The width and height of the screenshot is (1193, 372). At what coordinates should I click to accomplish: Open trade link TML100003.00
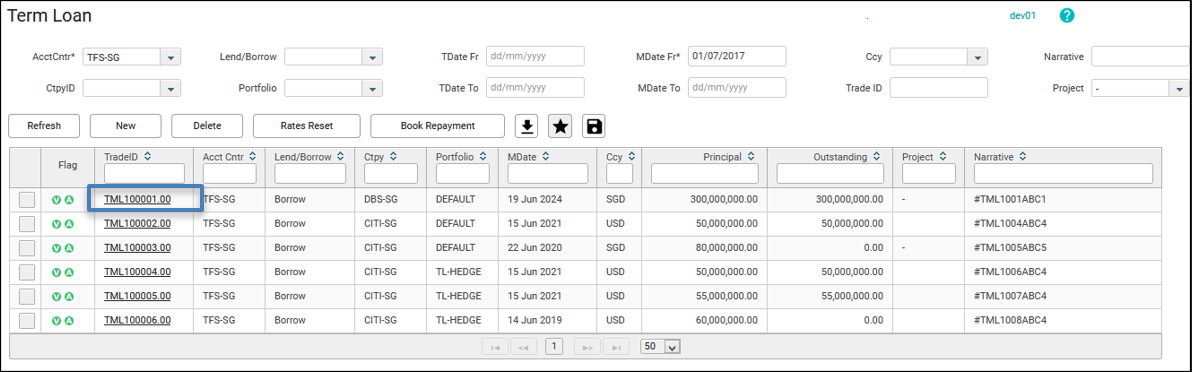[x=137, y=248]
